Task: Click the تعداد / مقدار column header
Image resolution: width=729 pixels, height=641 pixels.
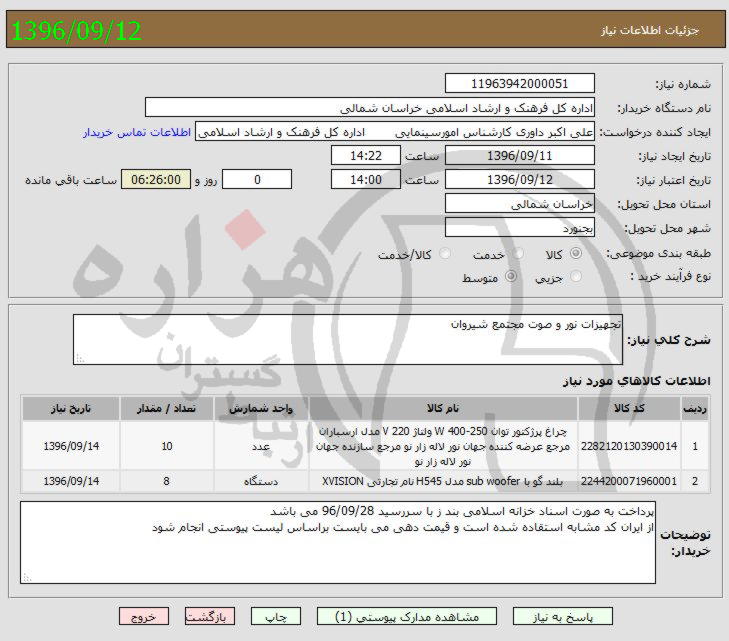Action: tap(166, 409)
